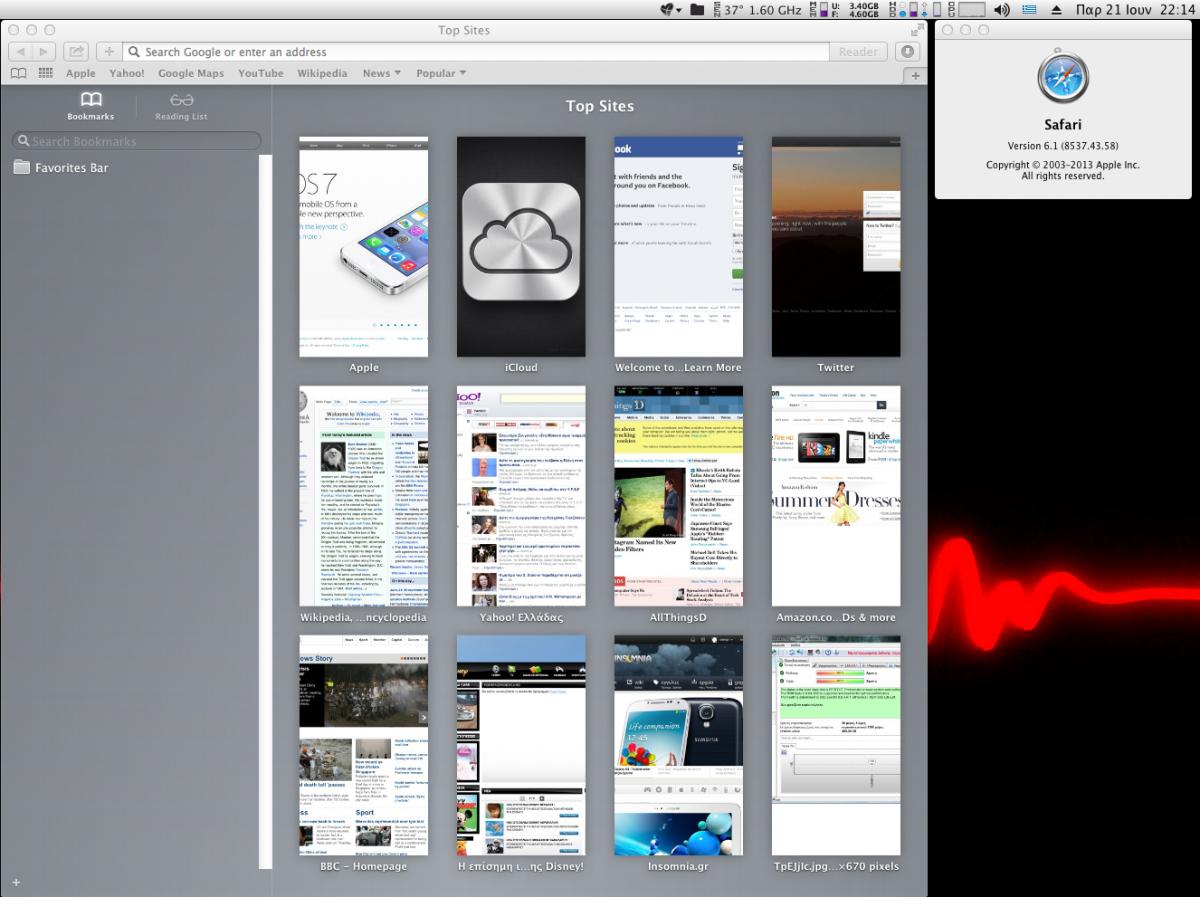Viewport: 1200px width, 897px height.
Task: Open the Google Maps bookmark
Action: pos(191,73)
